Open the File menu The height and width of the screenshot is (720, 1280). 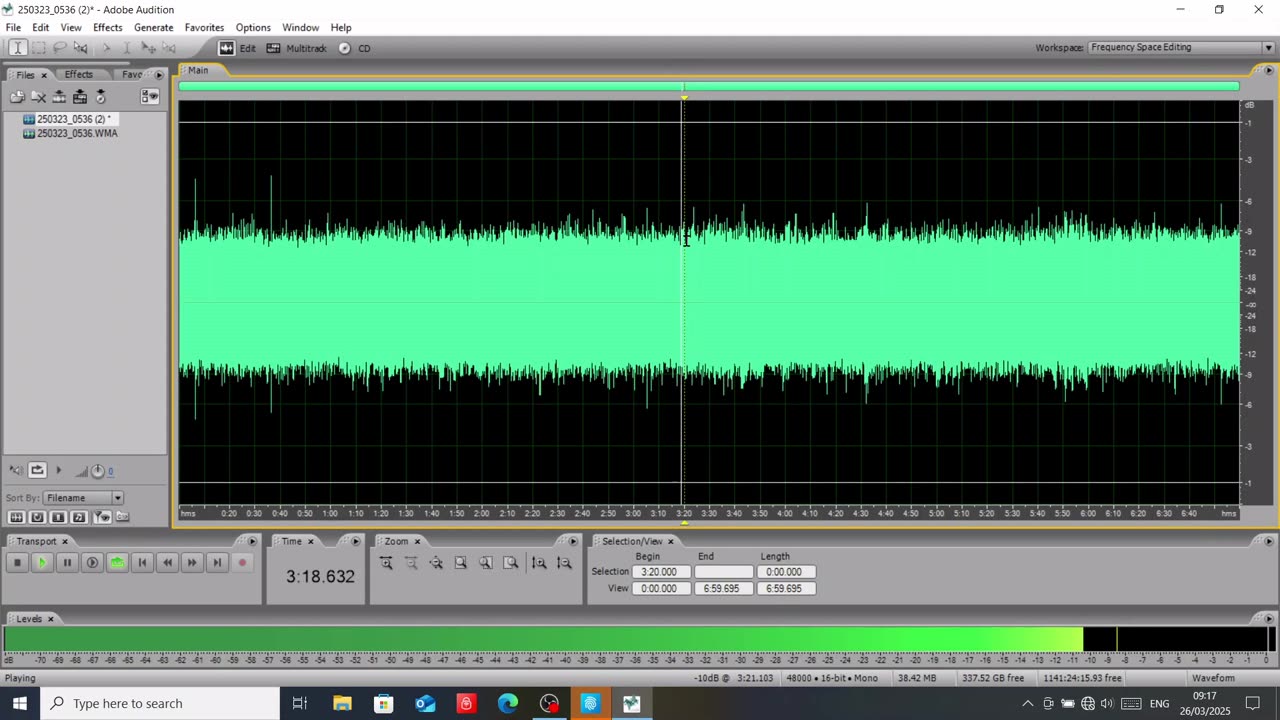[x=13, y=27]
